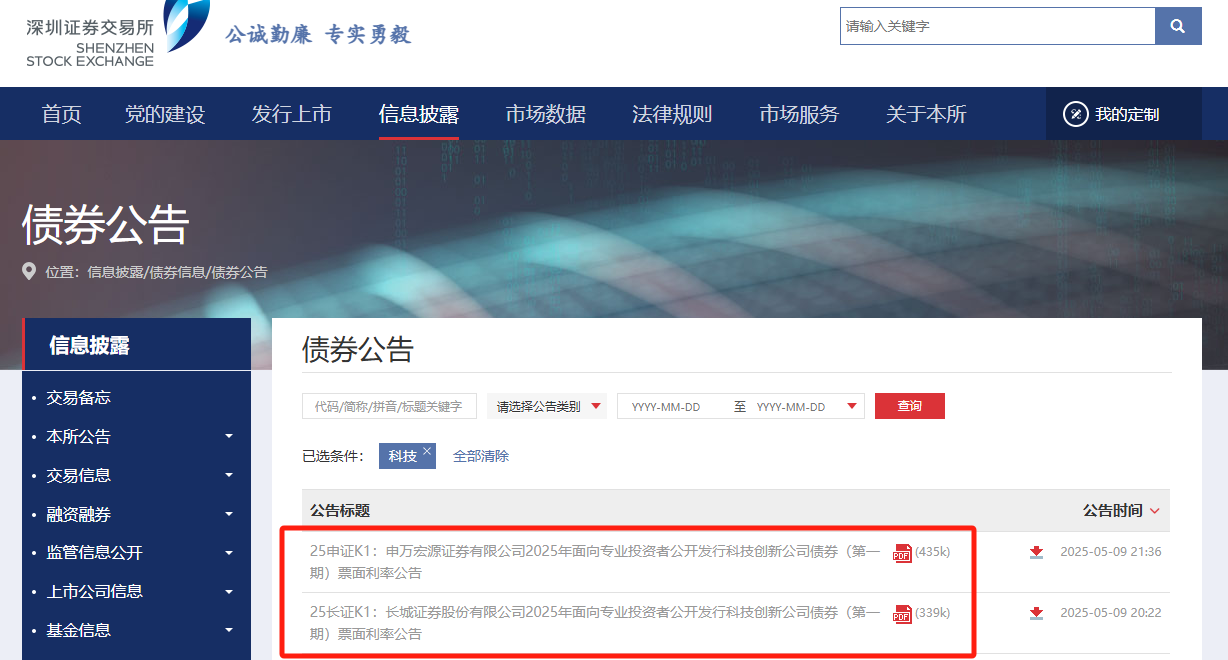The height and width of the screenshot is (660, 1228).
Task: Remove the 科技 filter tag
Action: pos(427,452)
